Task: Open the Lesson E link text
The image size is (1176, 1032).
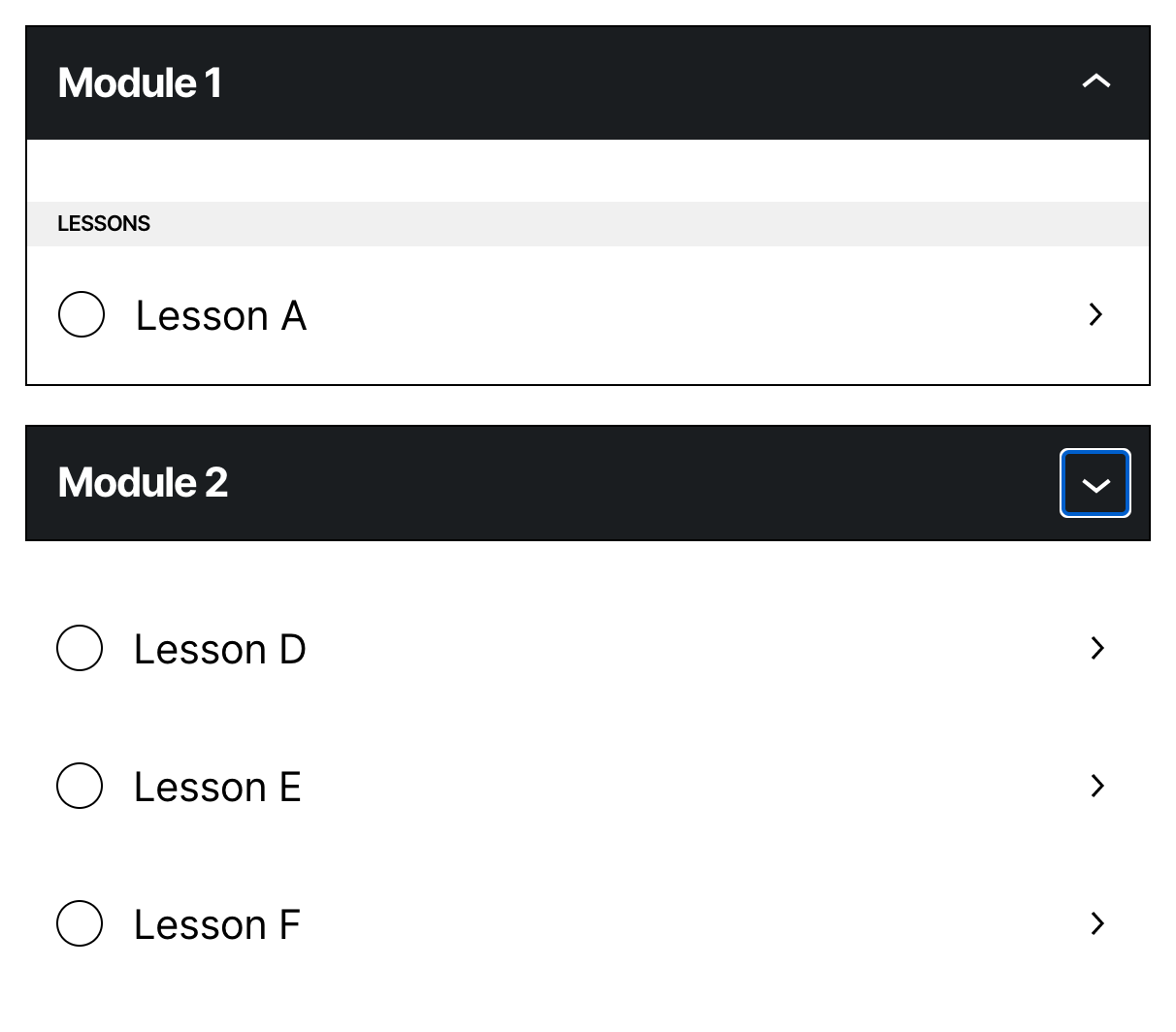Action: coord(217,787)
